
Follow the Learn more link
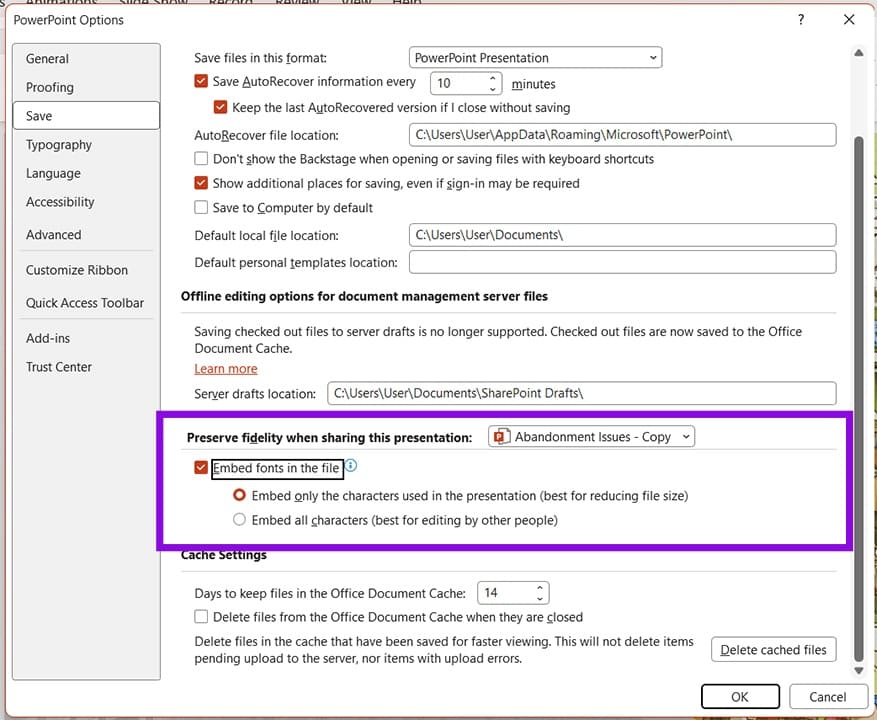pyautogui.click(x=226, y=369)
